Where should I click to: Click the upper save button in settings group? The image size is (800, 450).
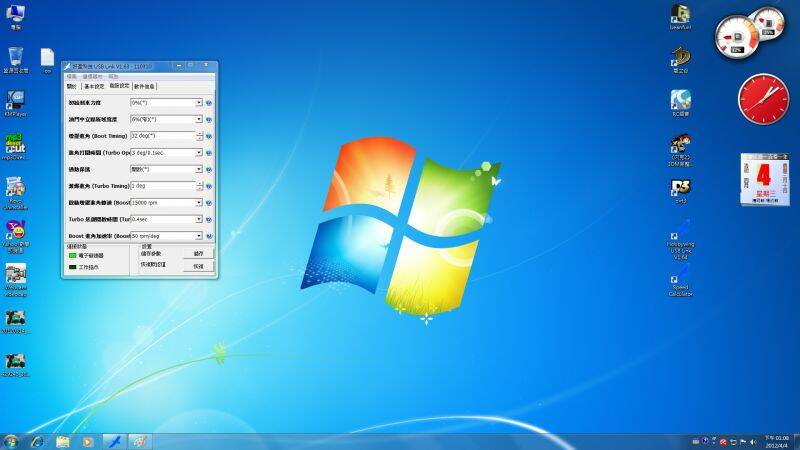pos(198,254)
